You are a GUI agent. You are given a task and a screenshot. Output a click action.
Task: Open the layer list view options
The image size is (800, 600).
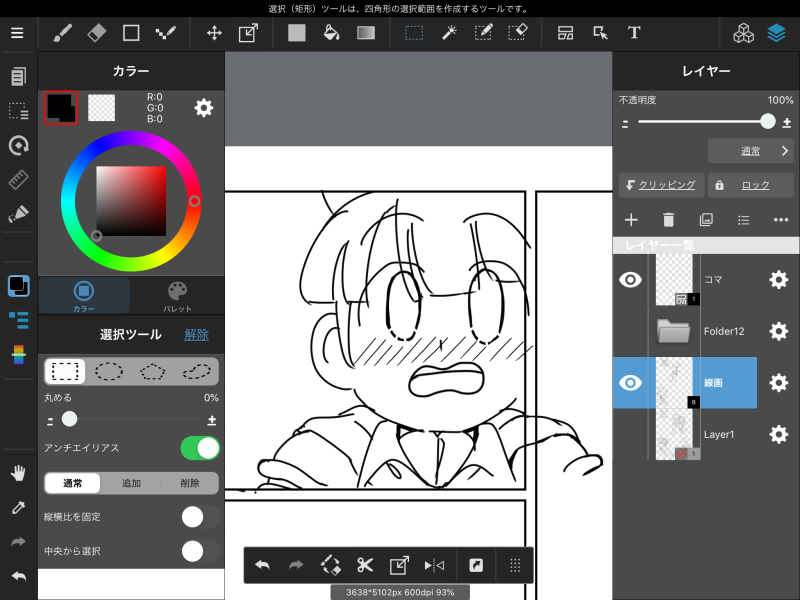pyautogui.click(x=743, y=220)
